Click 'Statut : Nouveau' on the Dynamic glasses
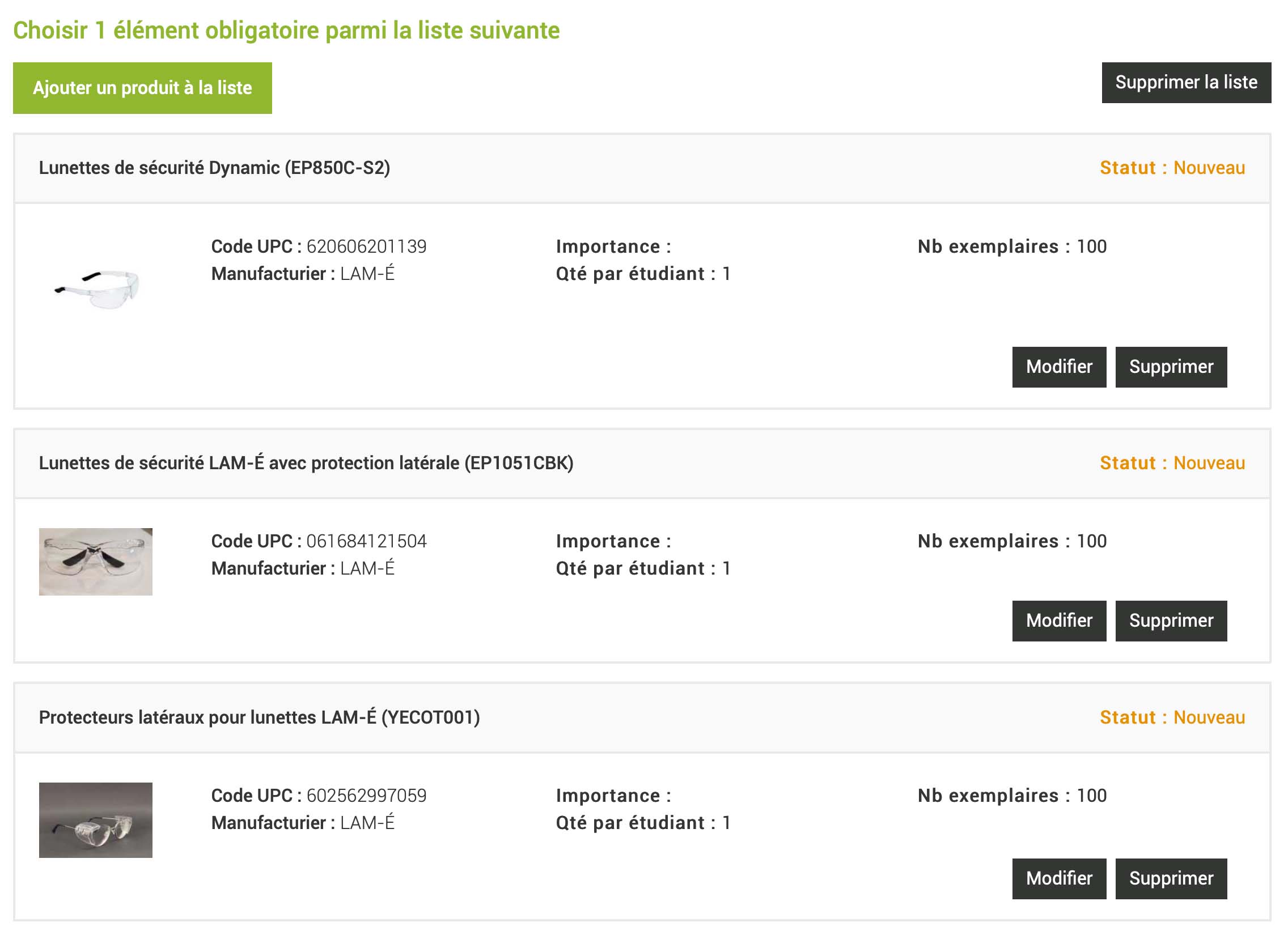This screenshot has height=952, width=1288. 1172,168
